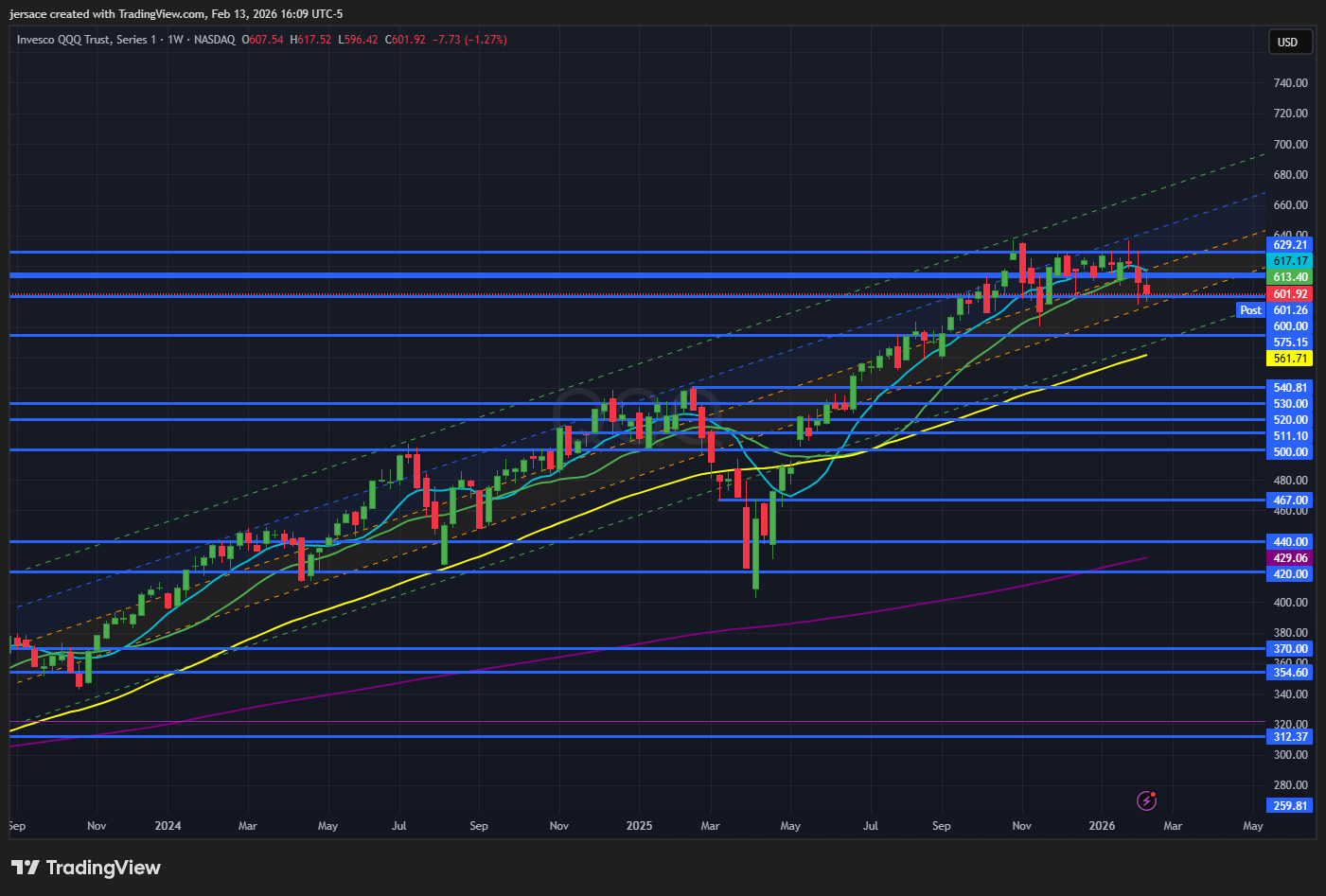
Task: Click the 740.00 price axis tick
Action: click(x=1290, y=83)
